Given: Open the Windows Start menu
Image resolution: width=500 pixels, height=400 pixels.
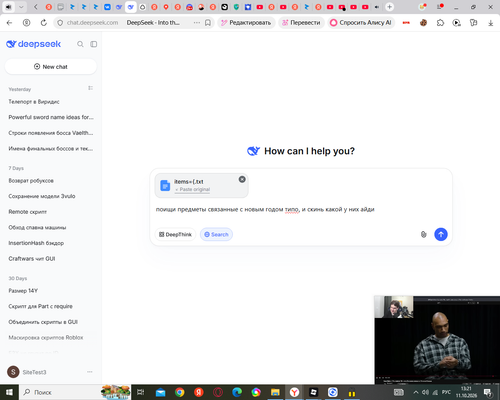Looking at the screenshot, I should 9,392.
